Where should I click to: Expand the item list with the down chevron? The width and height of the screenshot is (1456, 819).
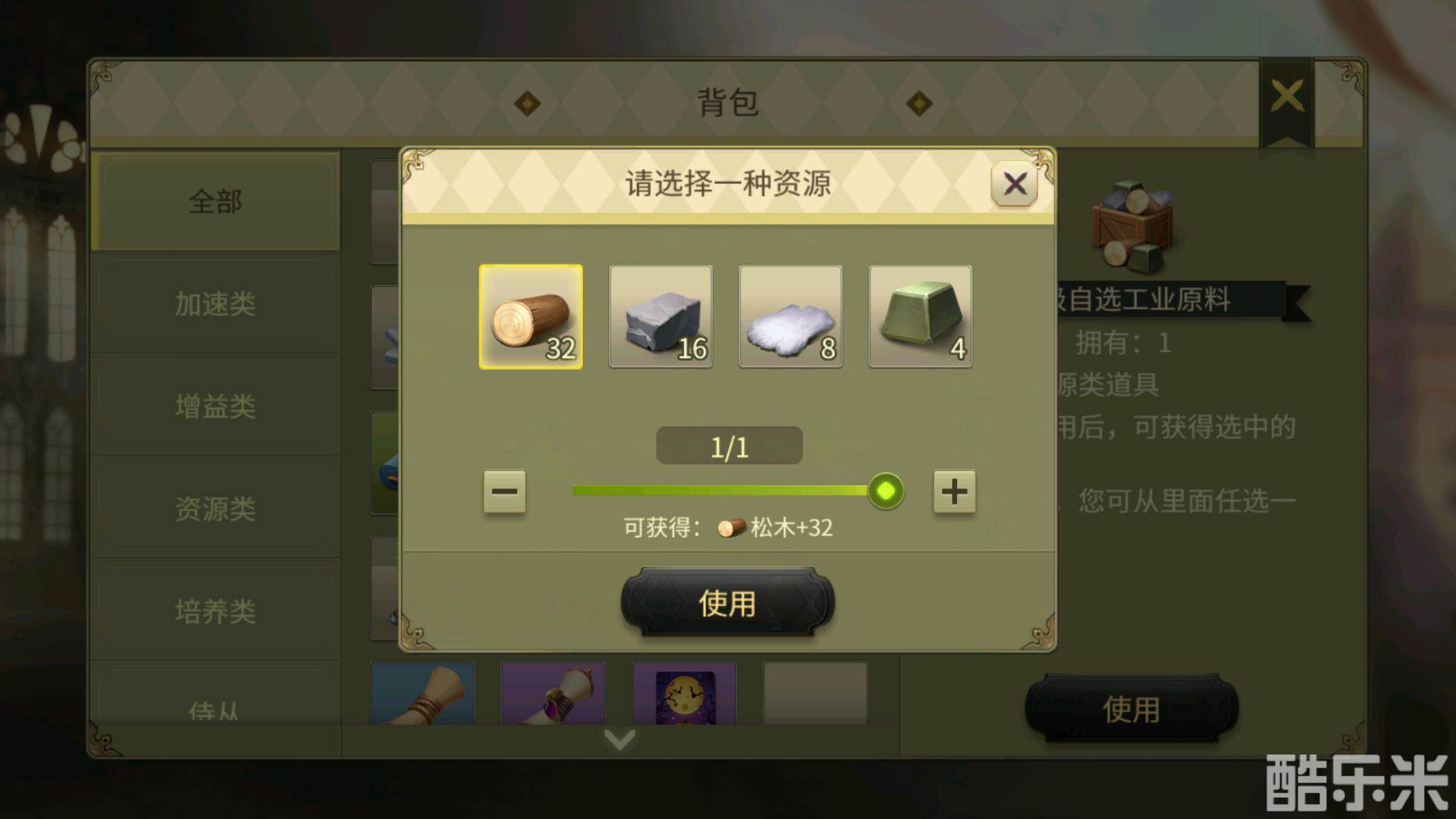tap(620, 739)
